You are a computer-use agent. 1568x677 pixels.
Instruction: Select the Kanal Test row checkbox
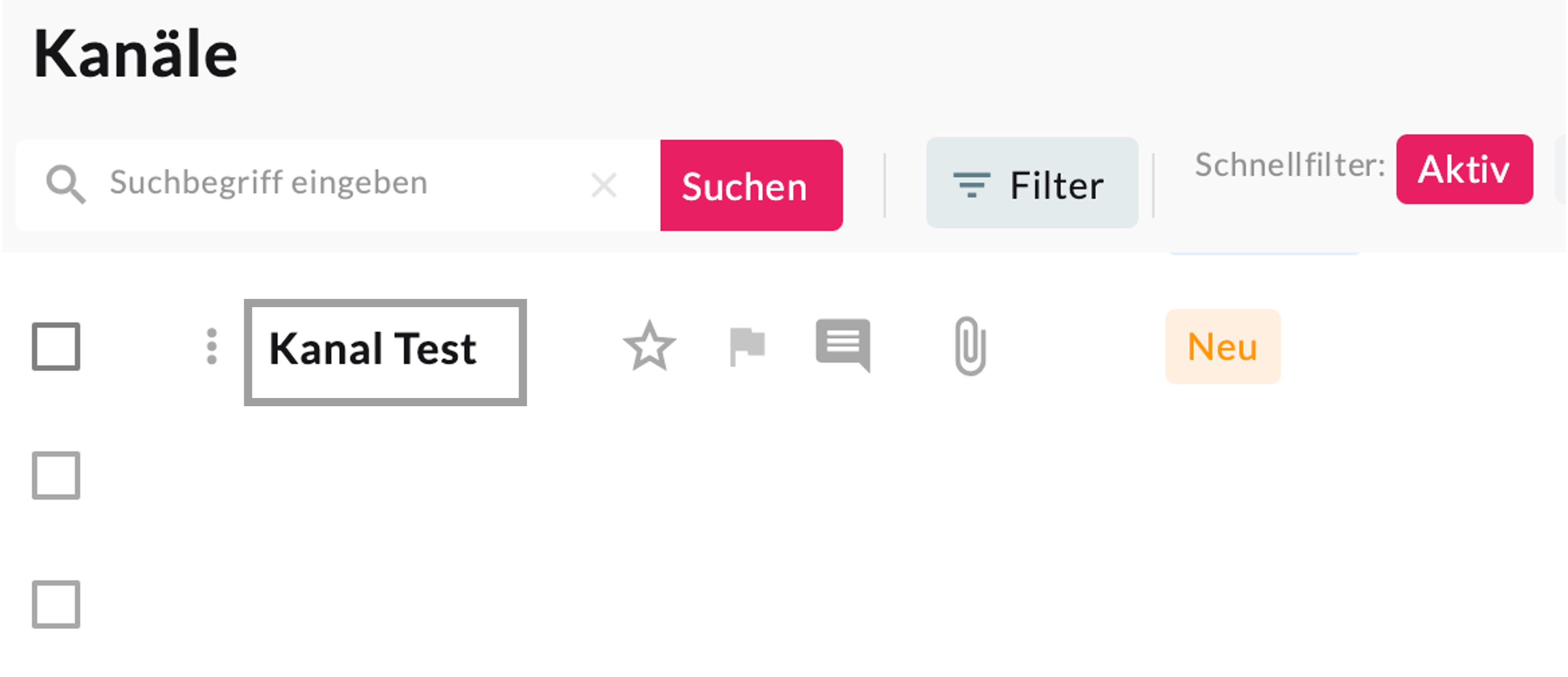point(56,347)
